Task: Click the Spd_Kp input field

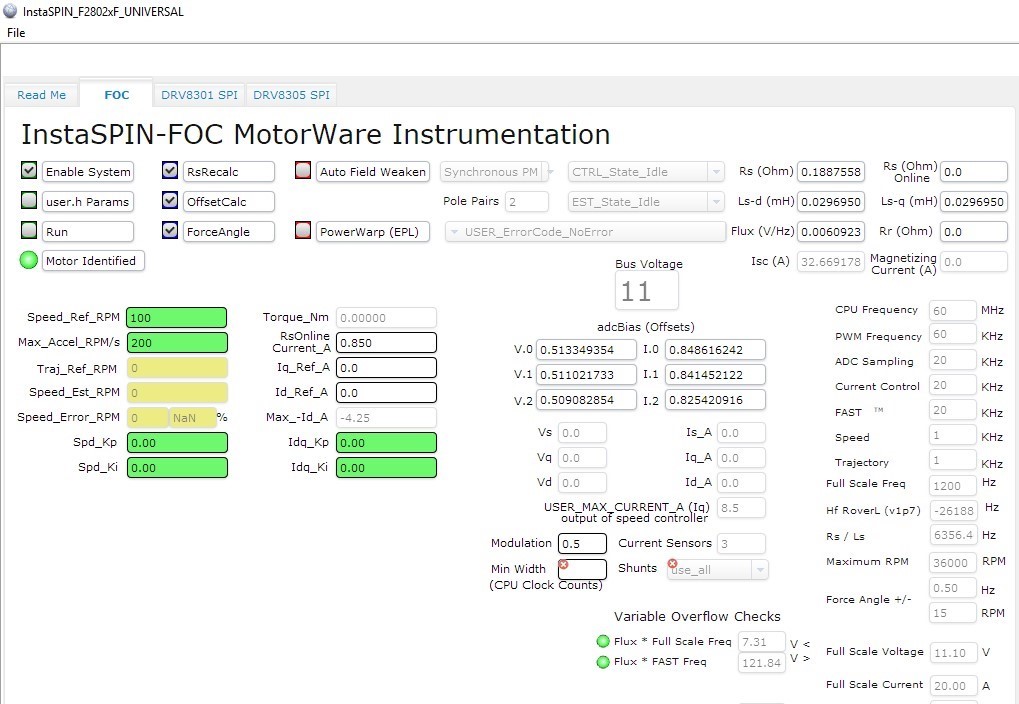Action: pyautogui.click(x=177, y=443)
